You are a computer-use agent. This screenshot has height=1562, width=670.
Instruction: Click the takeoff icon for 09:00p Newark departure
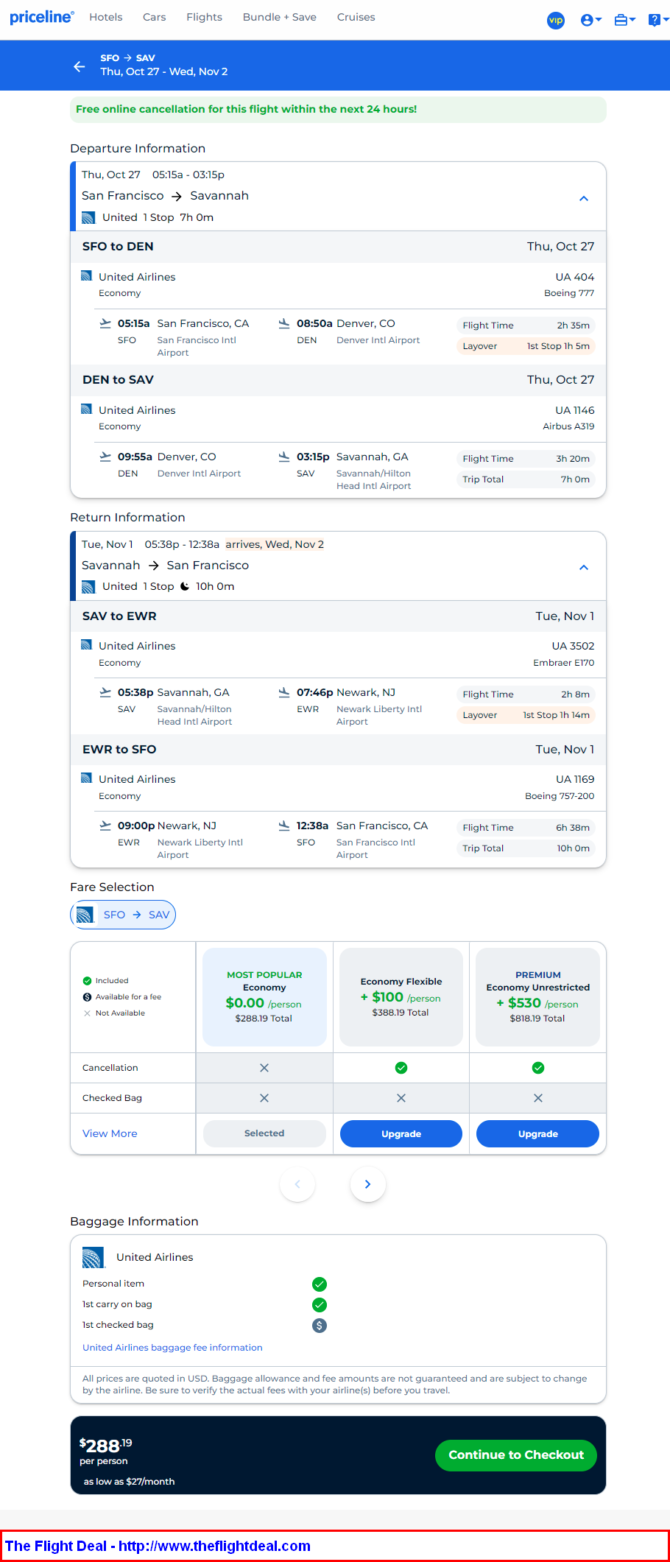tap(105, 825)
